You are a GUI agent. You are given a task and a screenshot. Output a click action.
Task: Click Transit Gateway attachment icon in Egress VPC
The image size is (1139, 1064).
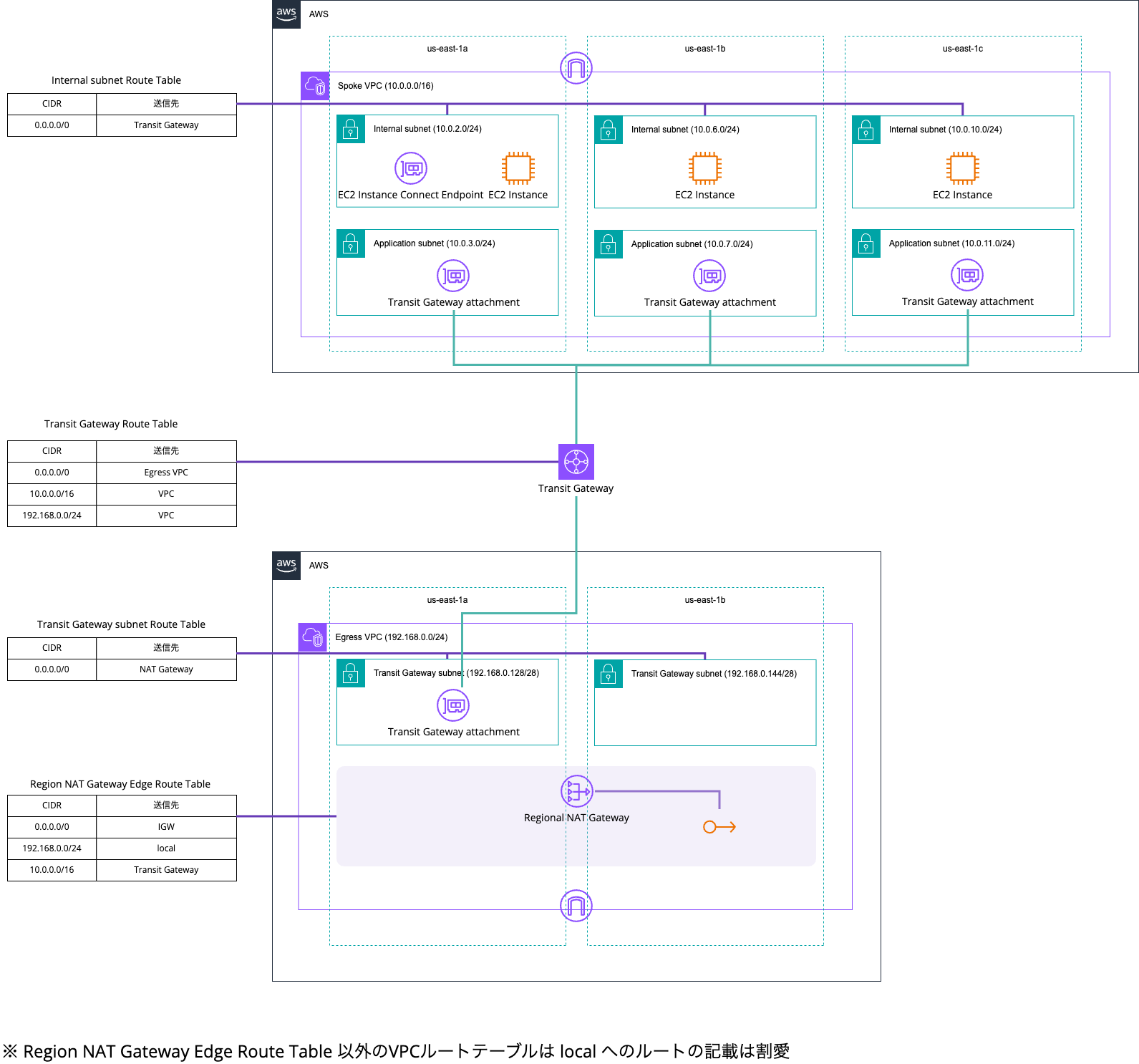pyautogui.click(x=453, y=705)
